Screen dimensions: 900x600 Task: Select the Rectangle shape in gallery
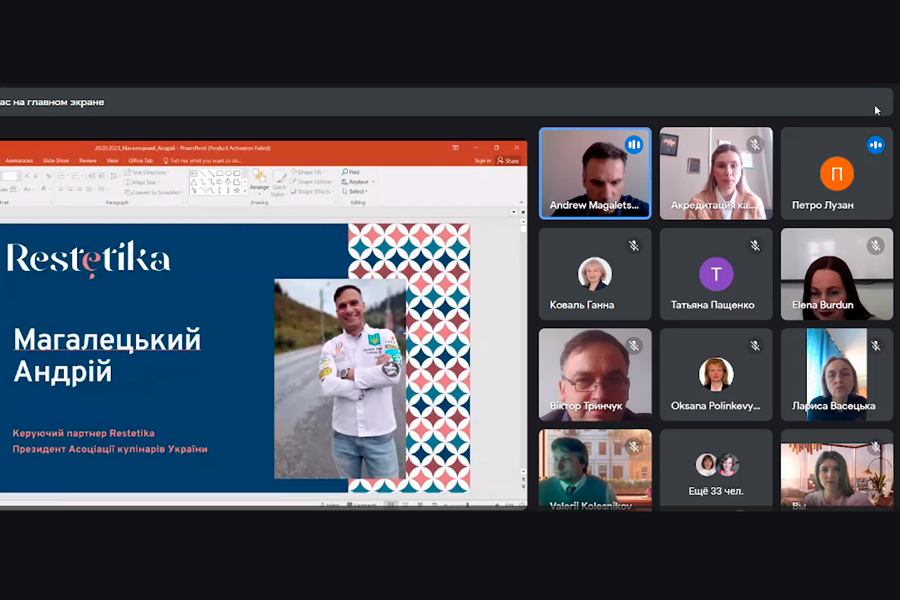[219, 173]
